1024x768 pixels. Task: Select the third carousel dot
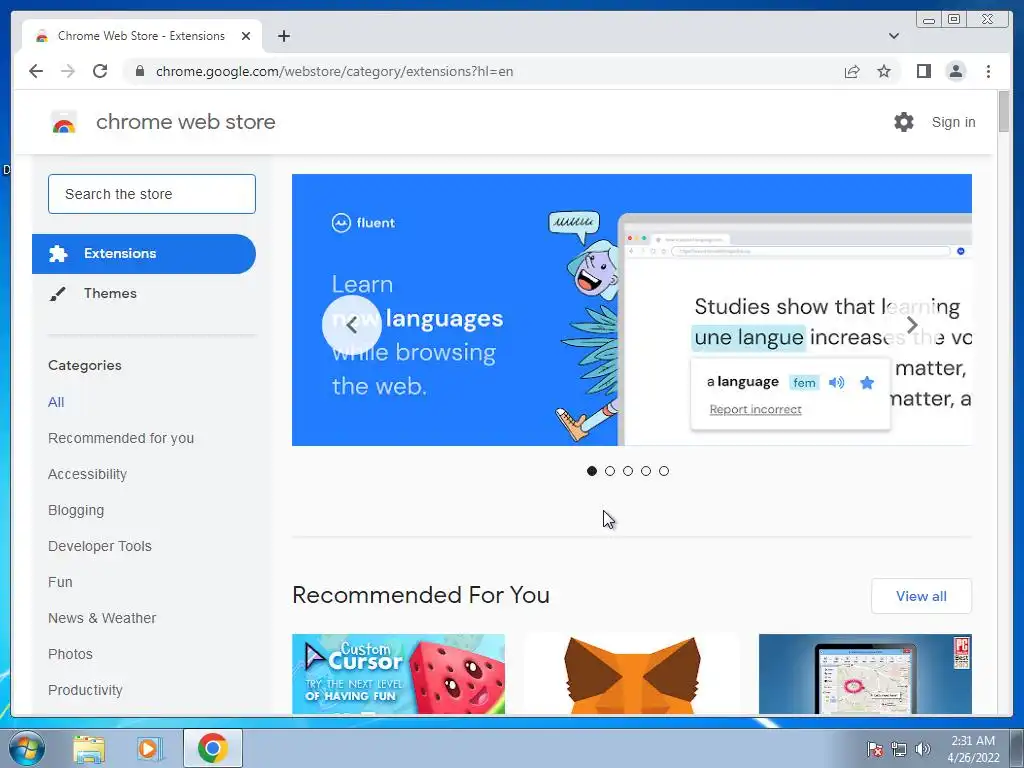pyautogui.click(x=628, y=471)
